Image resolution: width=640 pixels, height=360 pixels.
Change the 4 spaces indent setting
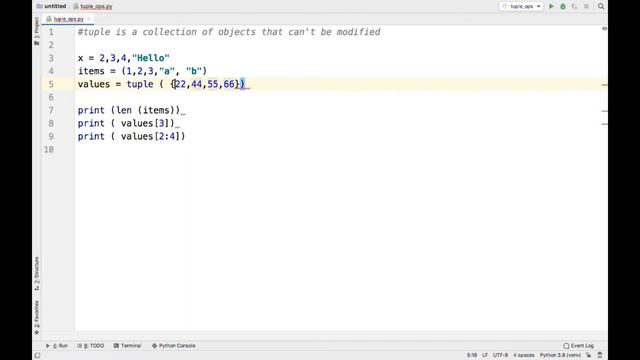pos(524,355)
